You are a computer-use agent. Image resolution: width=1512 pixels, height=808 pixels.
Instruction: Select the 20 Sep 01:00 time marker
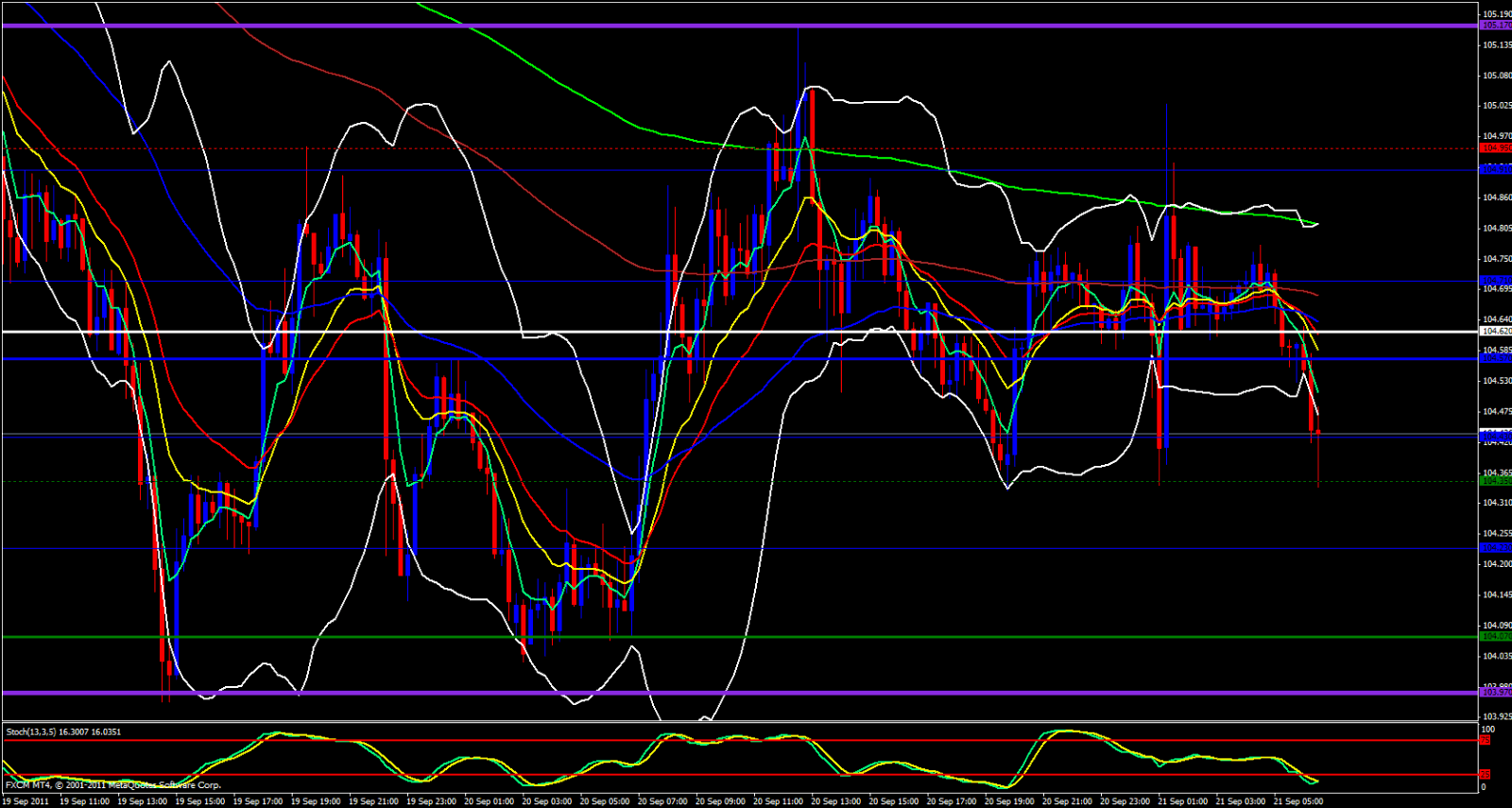pyautogui.click(x=489, y=801)
